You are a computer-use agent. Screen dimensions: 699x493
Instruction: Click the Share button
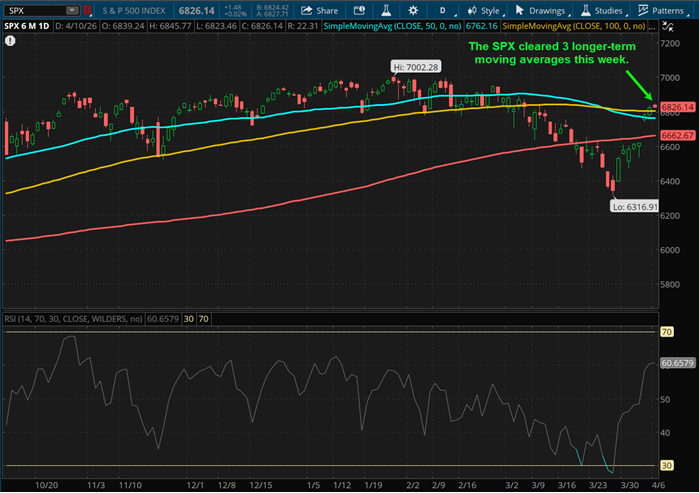pyautogui.click(x=319, y=11)
